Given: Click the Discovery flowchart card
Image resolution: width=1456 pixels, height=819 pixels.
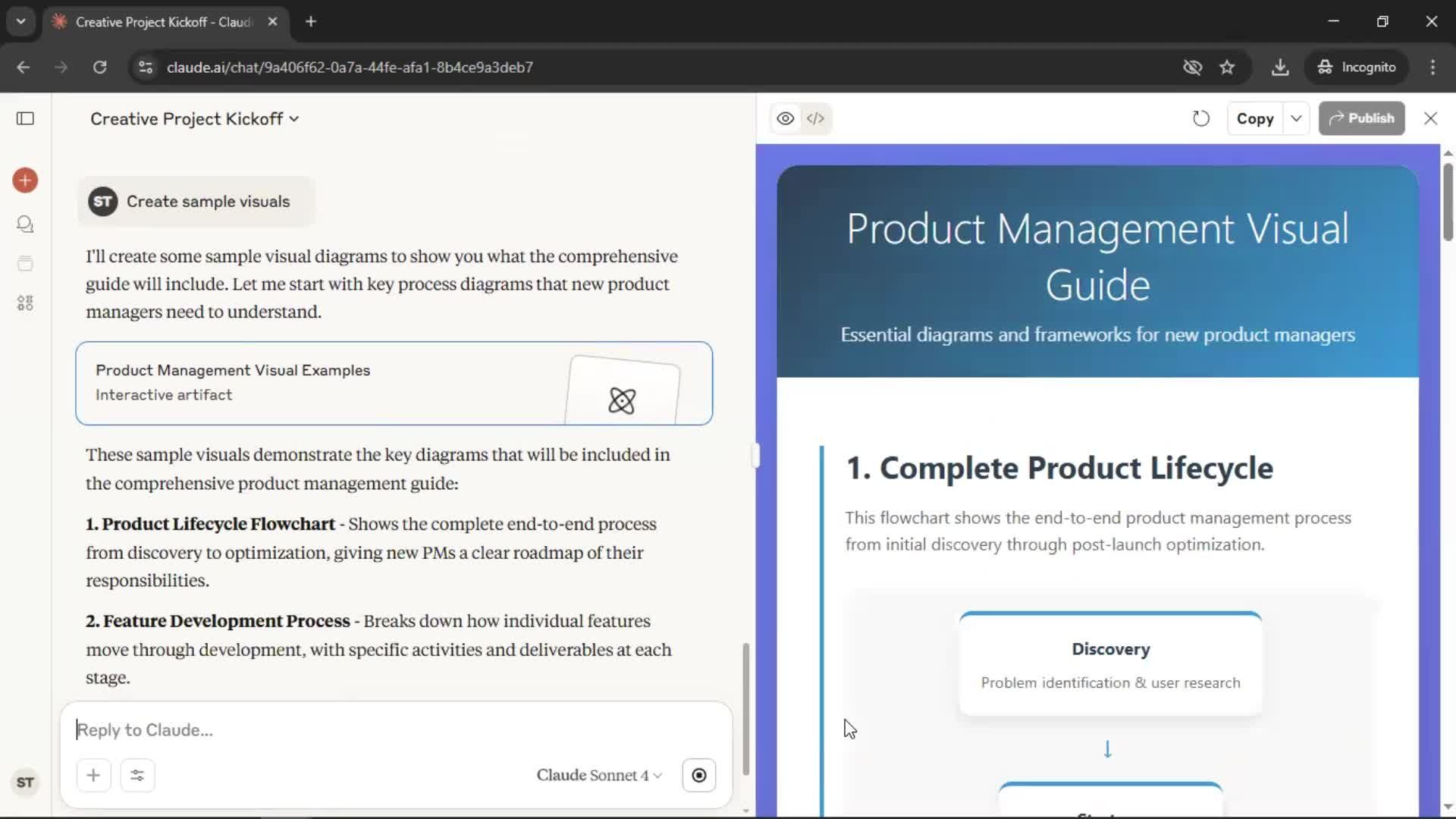Looking at the screenshot, I should click(1110, 664).
